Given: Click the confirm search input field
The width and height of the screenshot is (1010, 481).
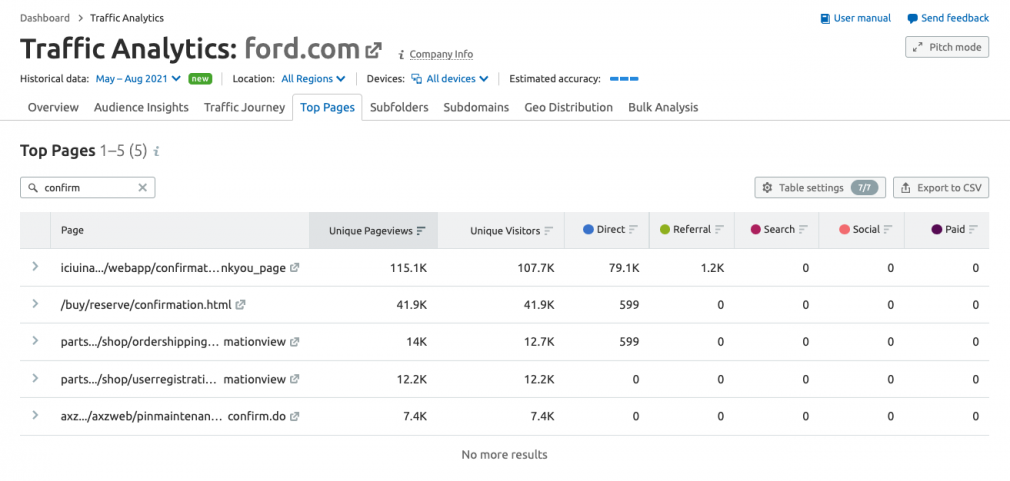Looking at the screenshot, I should pyautogui.click(x=88, y=187).
